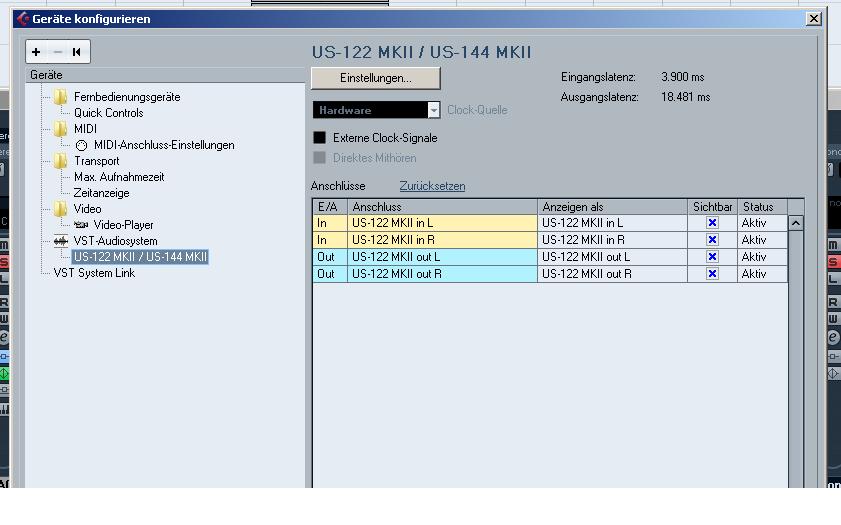This screenshot has width=841, height=525.
Task: Click the Eingangslatenz value 3.900 ms
Action: (x=682, y=77)
